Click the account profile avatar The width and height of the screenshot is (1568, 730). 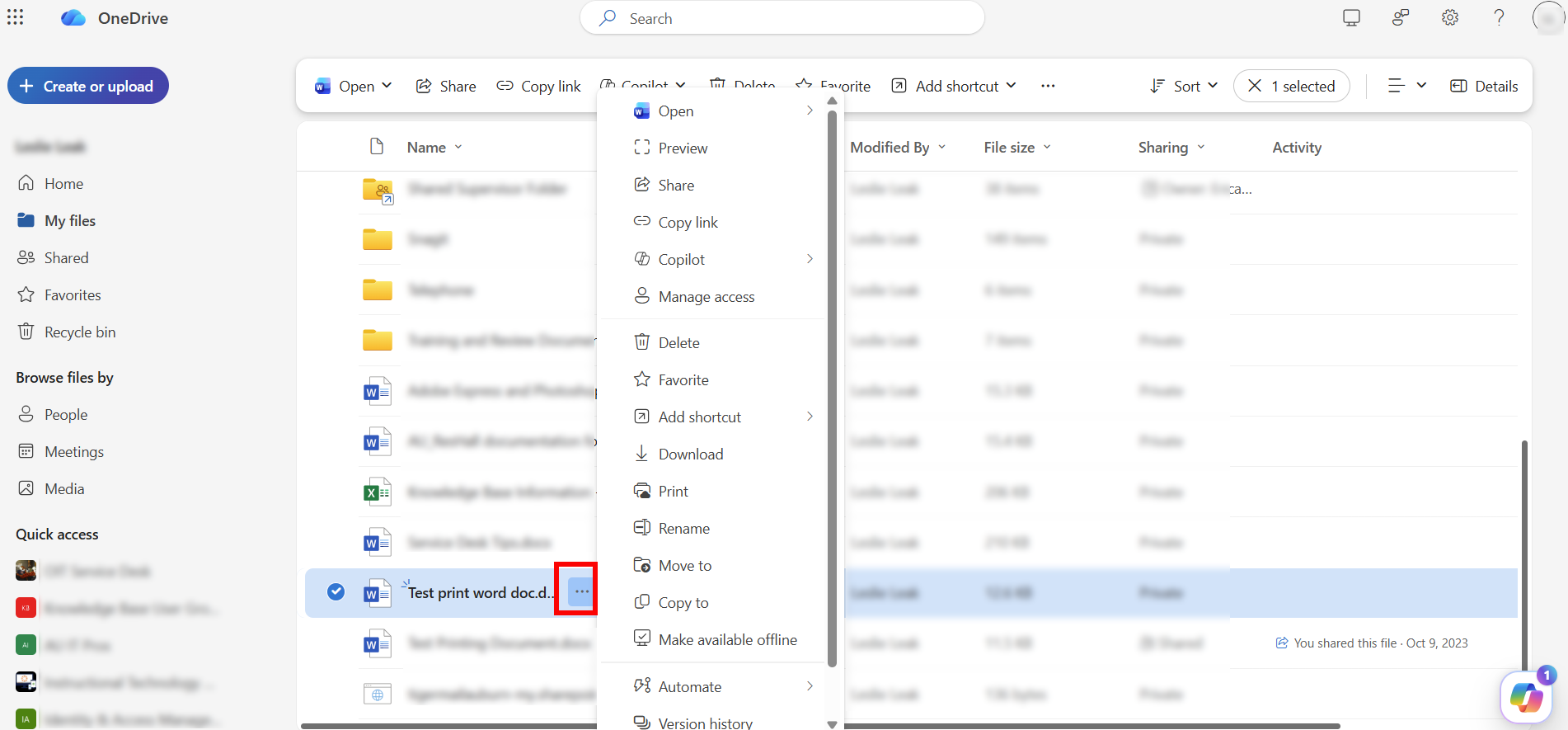1548,18
